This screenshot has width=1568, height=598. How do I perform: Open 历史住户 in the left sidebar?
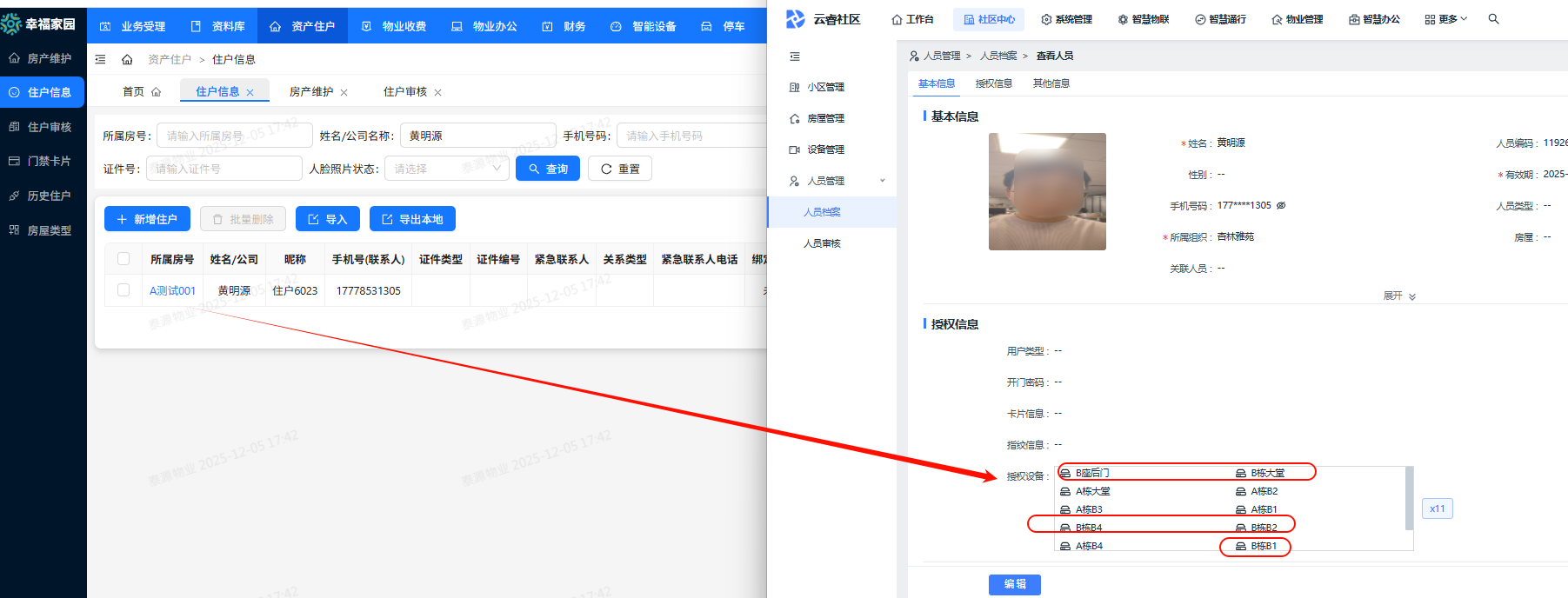coord(49,196)
